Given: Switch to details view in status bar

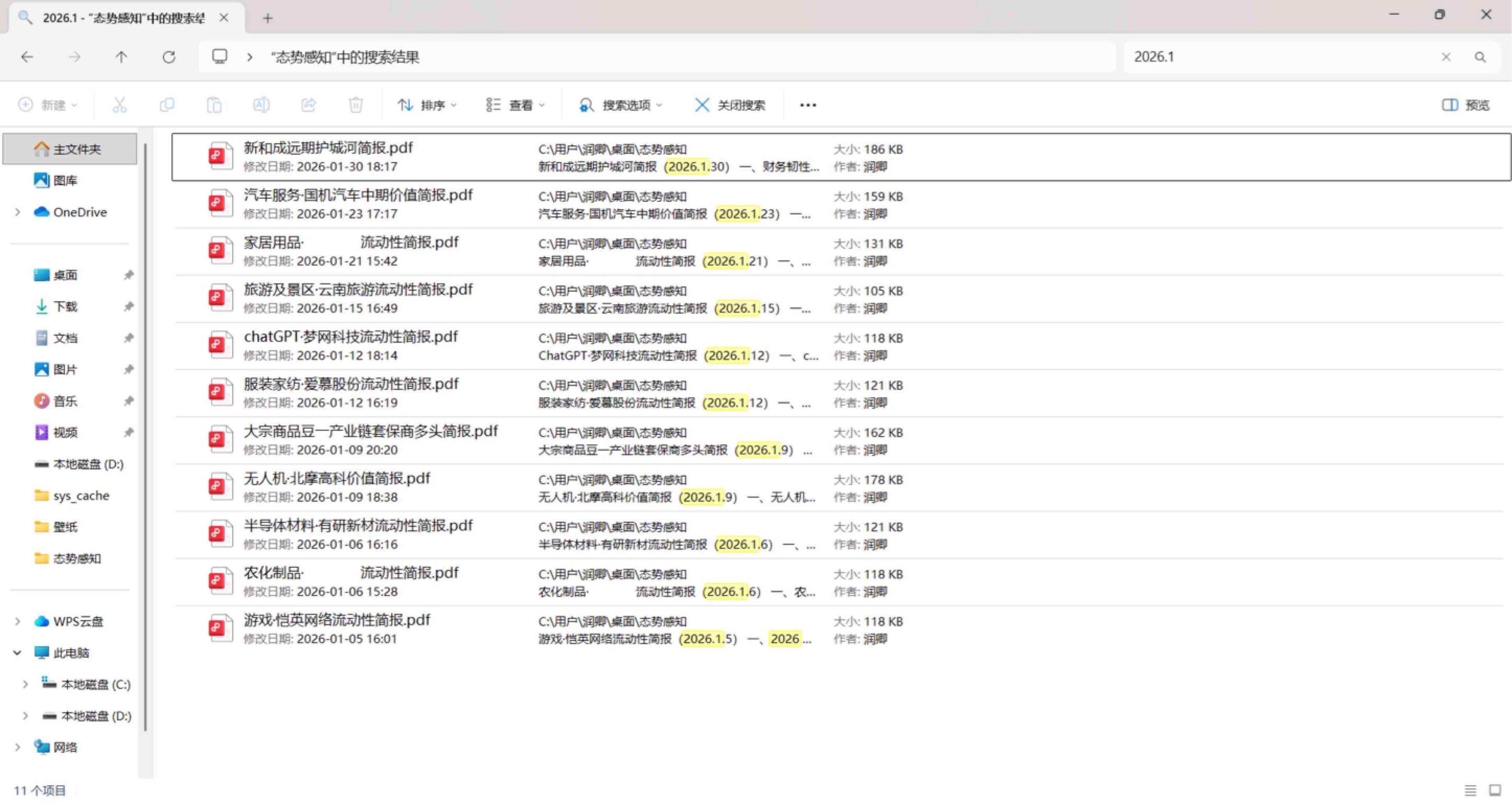Looking at the screenshot, I should [x=1470, y=790].
